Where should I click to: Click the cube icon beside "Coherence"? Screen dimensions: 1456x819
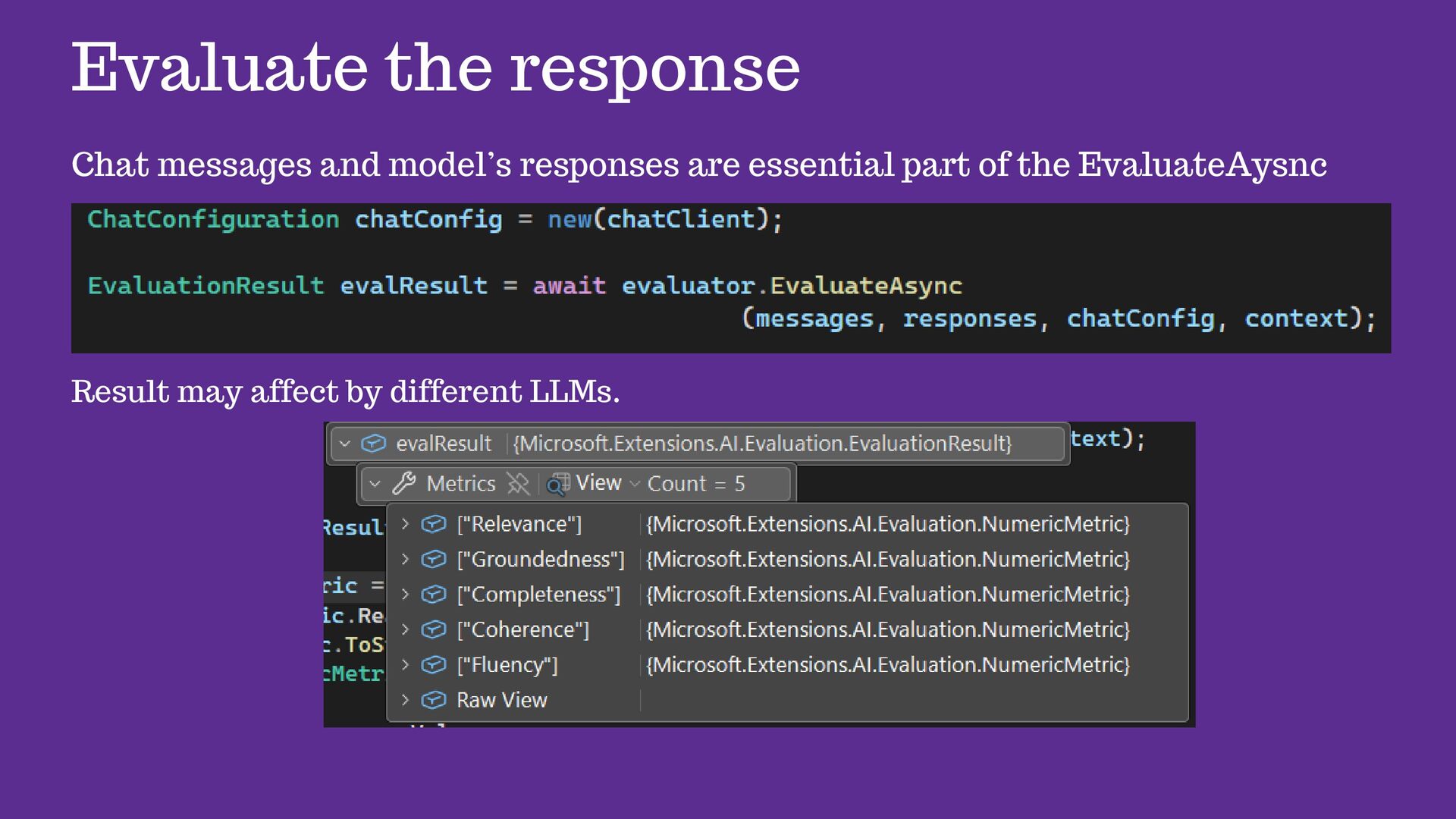(434, 629)
